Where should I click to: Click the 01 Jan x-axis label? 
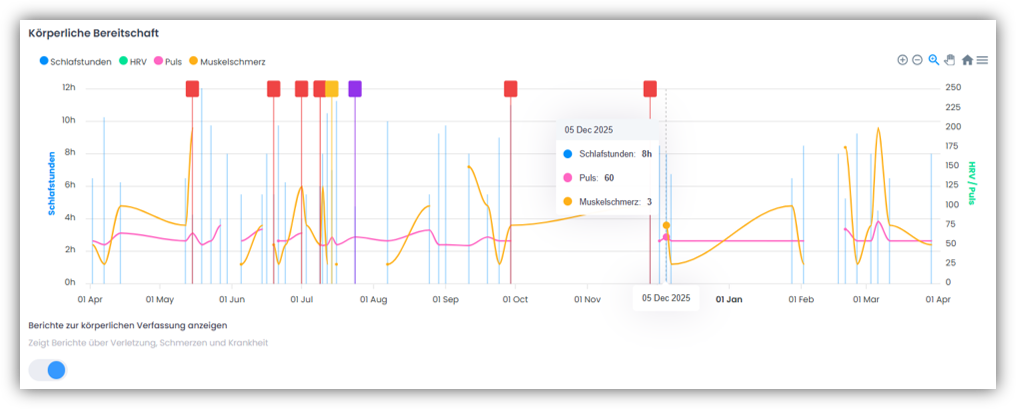729,298
